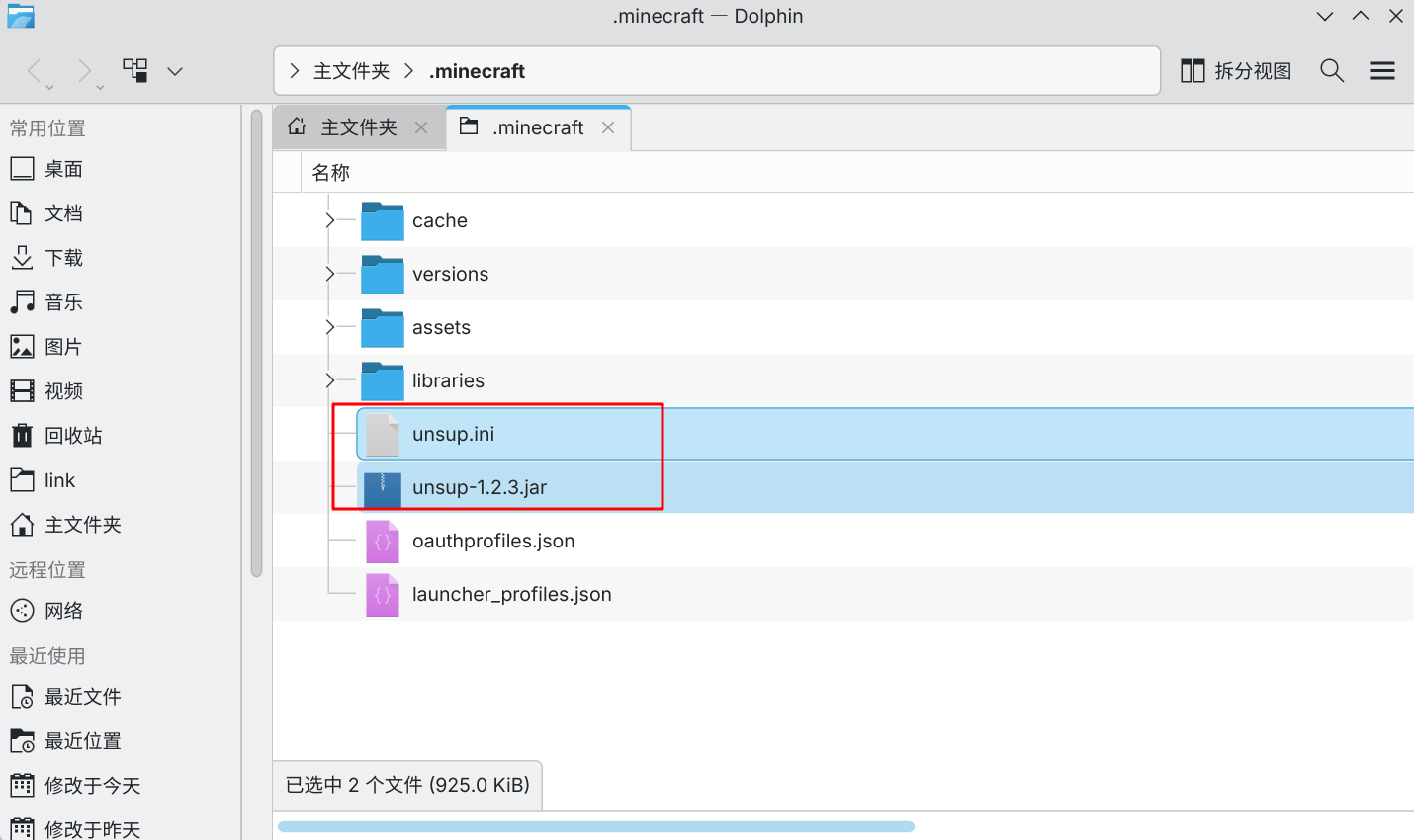The height and width of the screenshot is (840, 1414).
Task: Switch to the 主文件夹 tab
Action: coord(358,127)
